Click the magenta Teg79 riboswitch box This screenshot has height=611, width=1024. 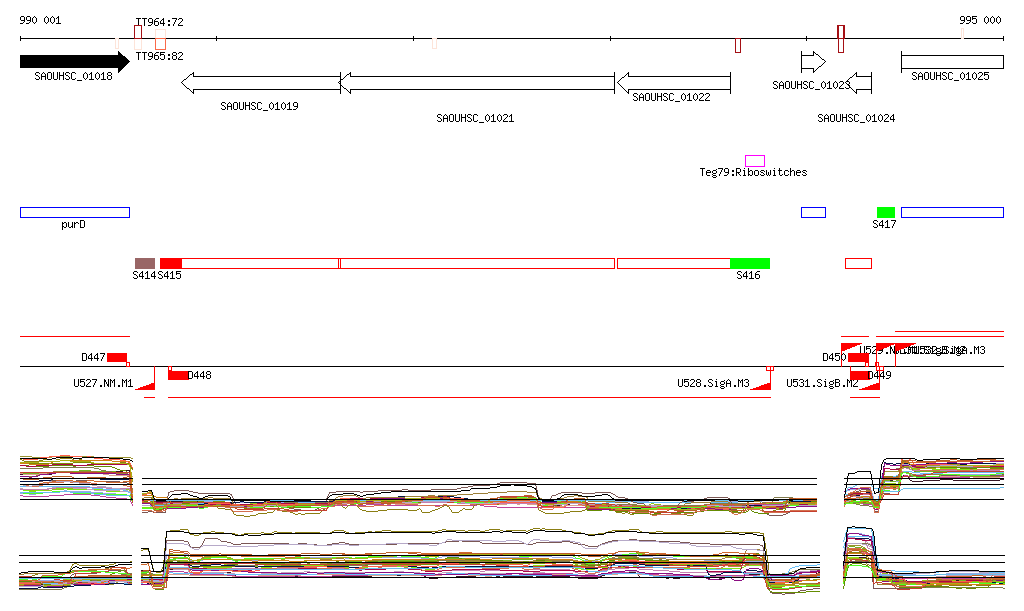(x=755, y=161)
